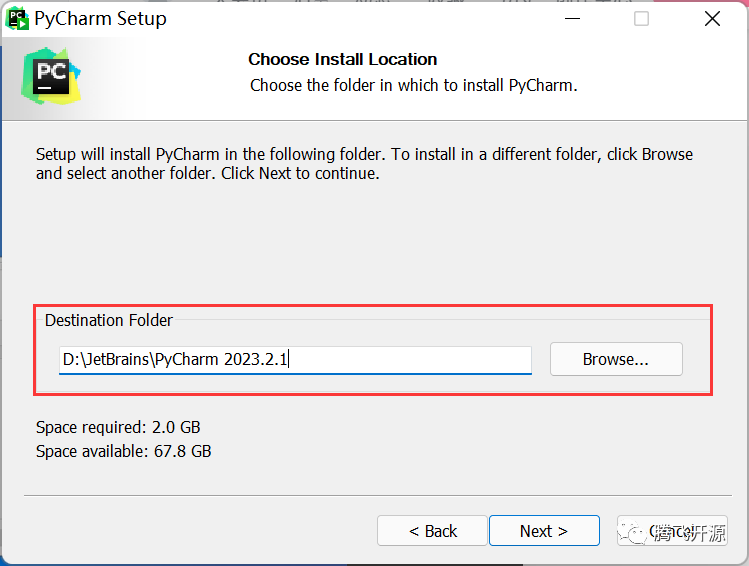The width and height of the screenshot is (749, 566).
Task: Minimize the PyCharm Setup window
Action: coord(571,18)
